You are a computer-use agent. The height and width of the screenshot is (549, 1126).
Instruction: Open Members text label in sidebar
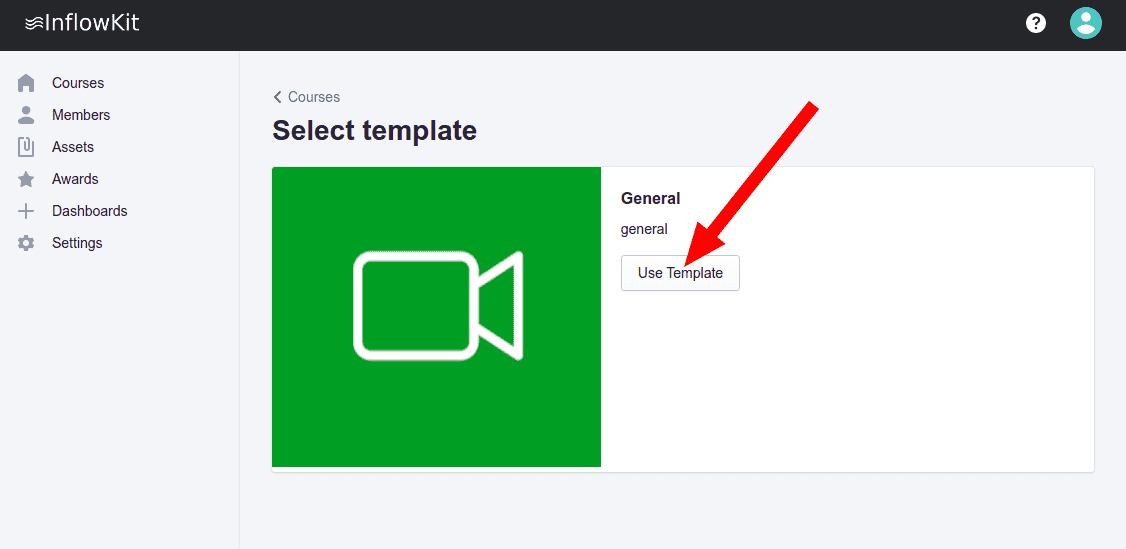click(x=81, y=115)
